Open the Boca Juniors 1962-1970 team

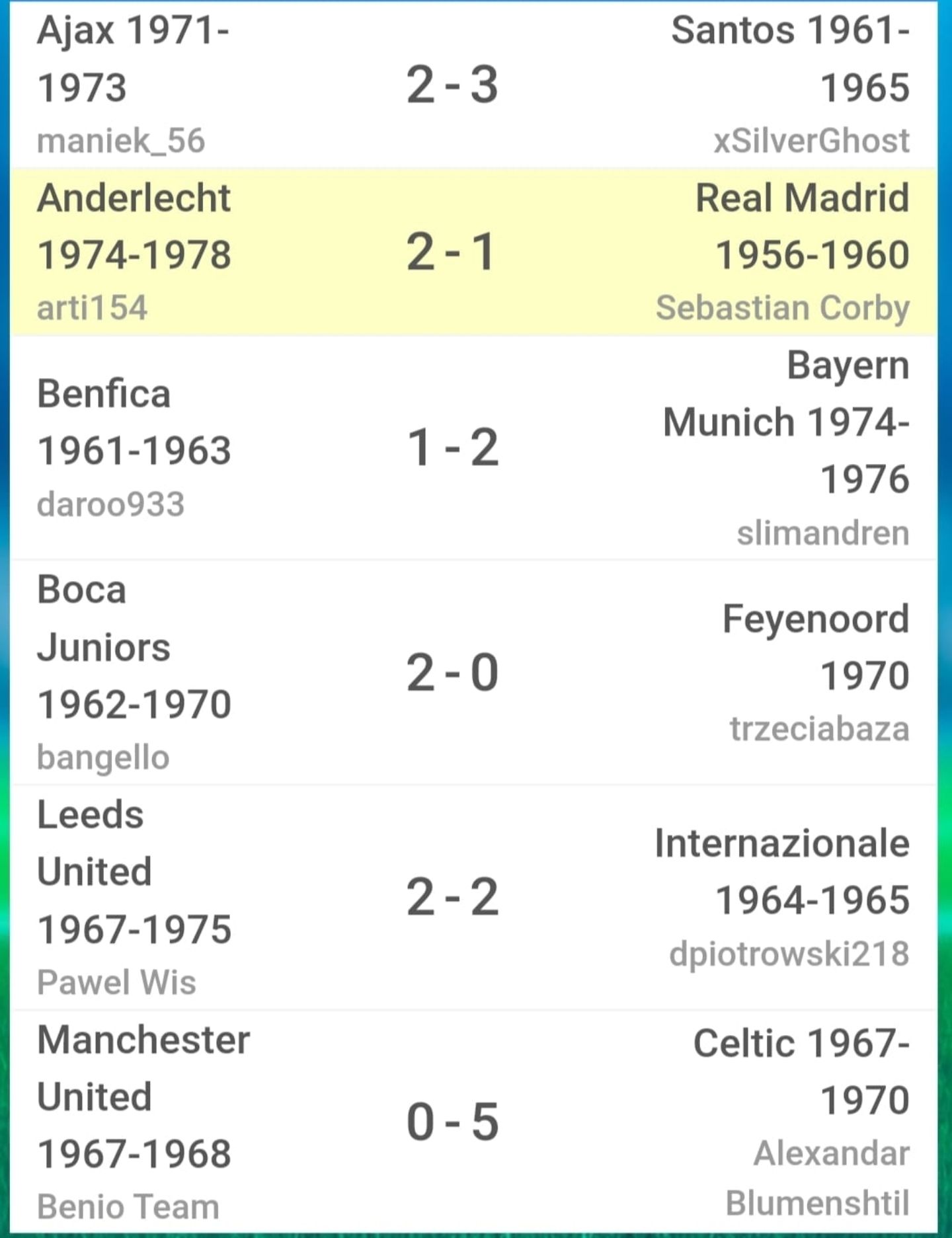pos(134,646)
